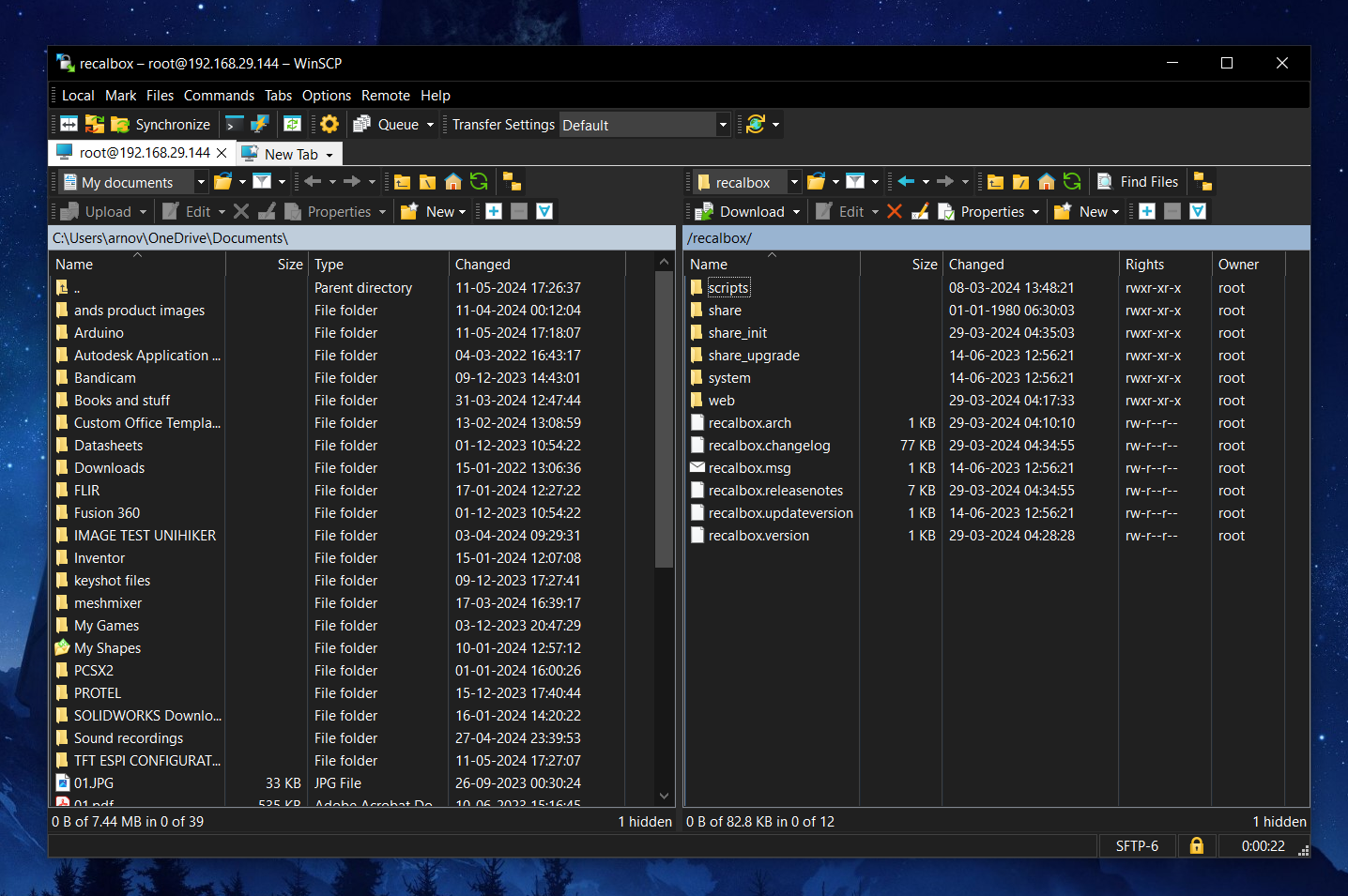The width and height of the screenshot is (1348, 896).
Task: Select the Arduino local folder
Action: (99, 333)
